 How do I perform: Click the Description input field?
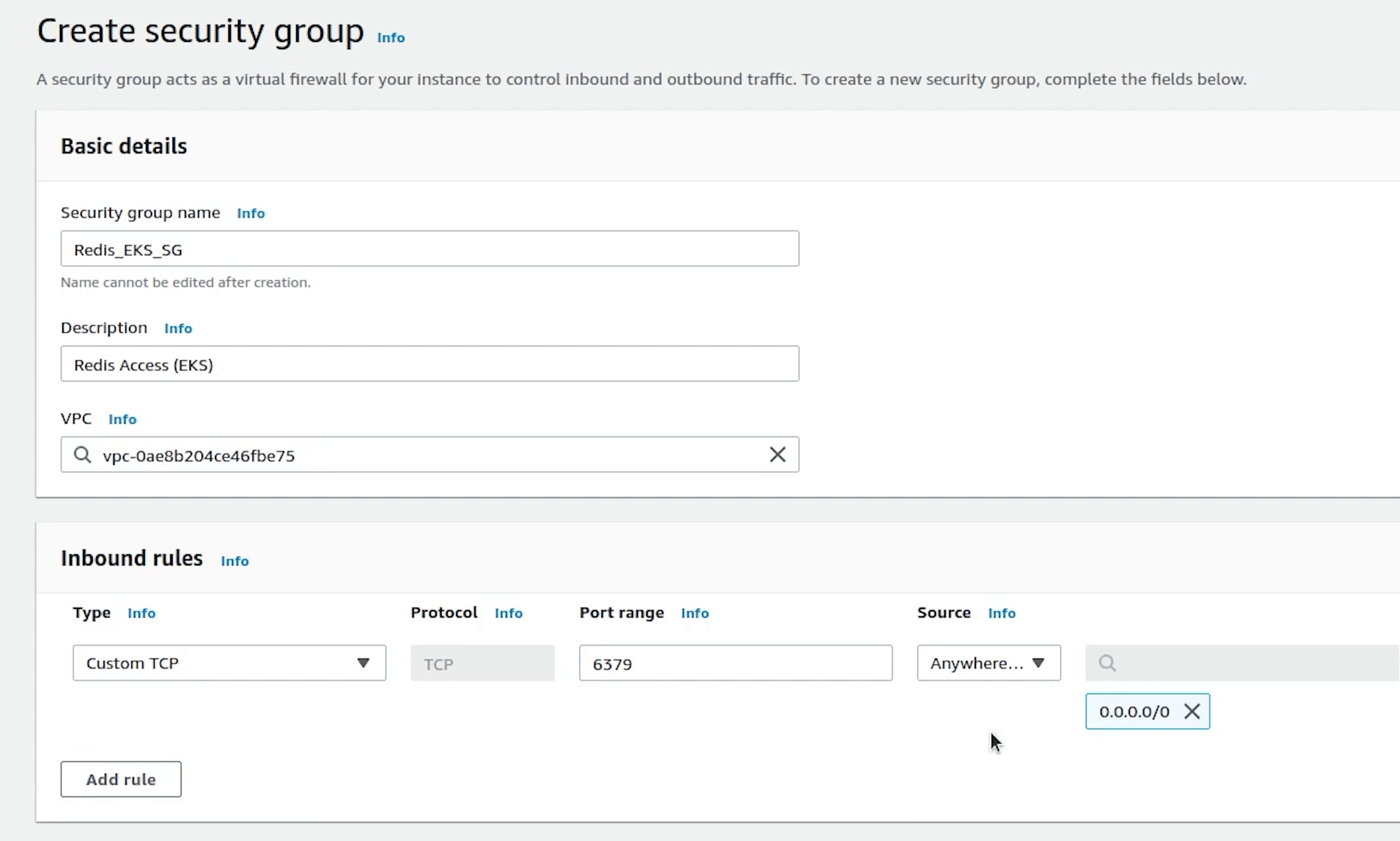tap(430, 363)
